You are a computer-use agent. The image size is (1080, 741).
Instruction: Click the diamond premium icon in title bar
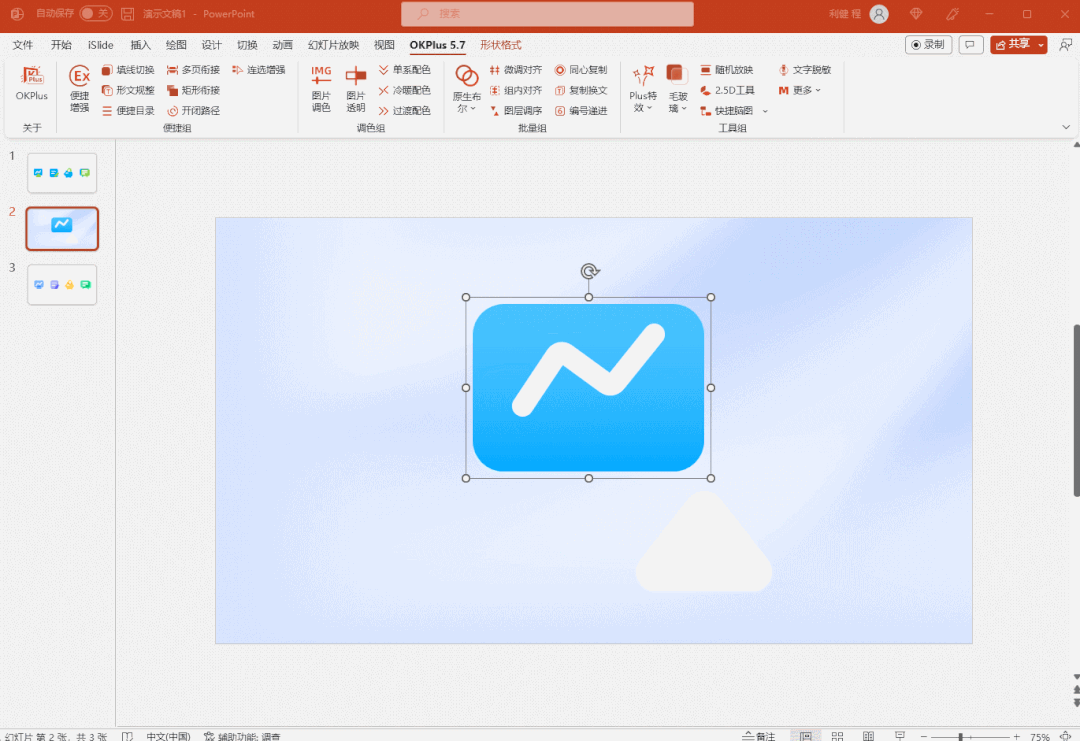click(x=915, y=14)
